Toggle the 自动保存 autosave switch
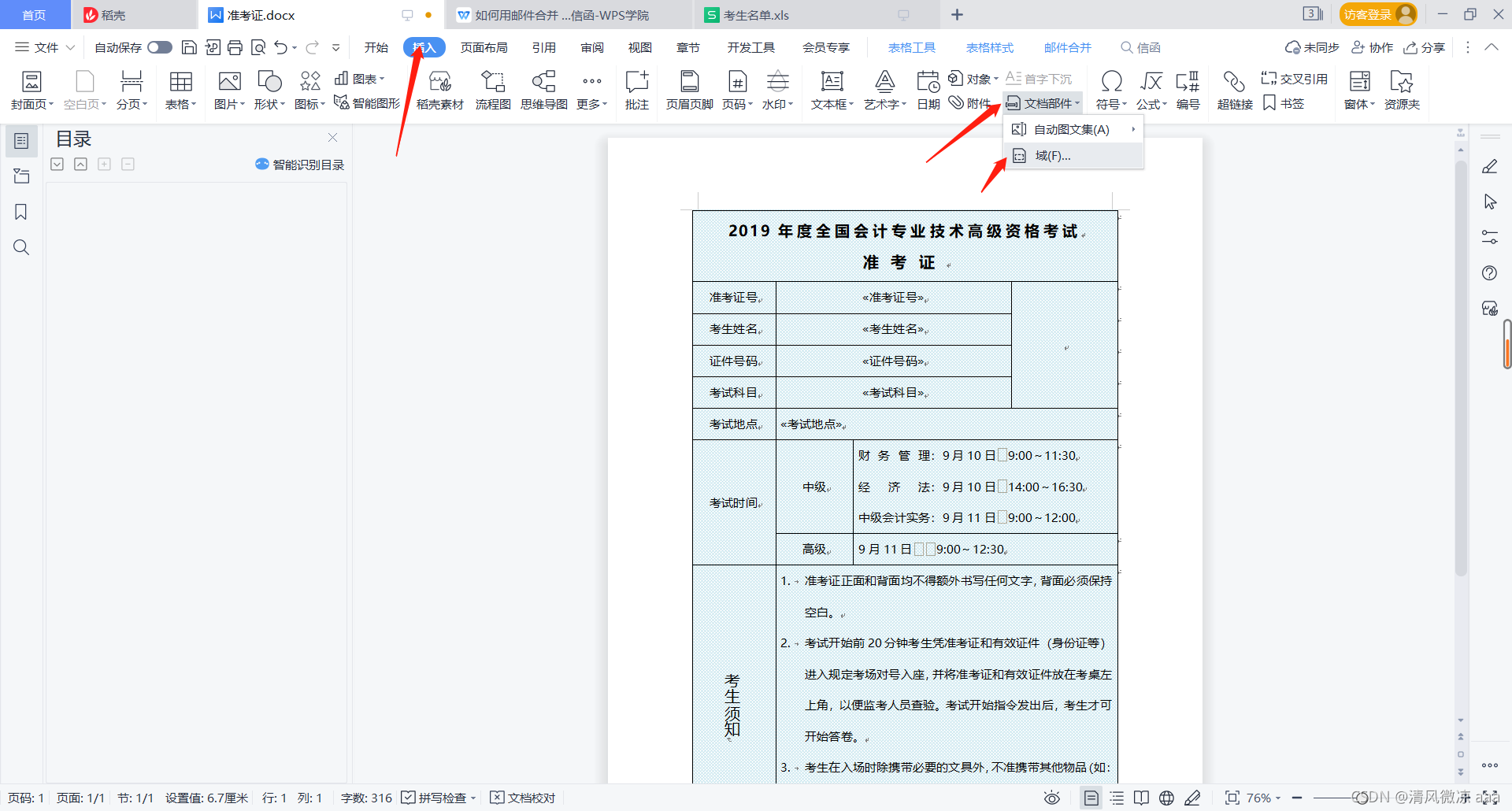The image size is (1512, 811). [x=159, y=47]
